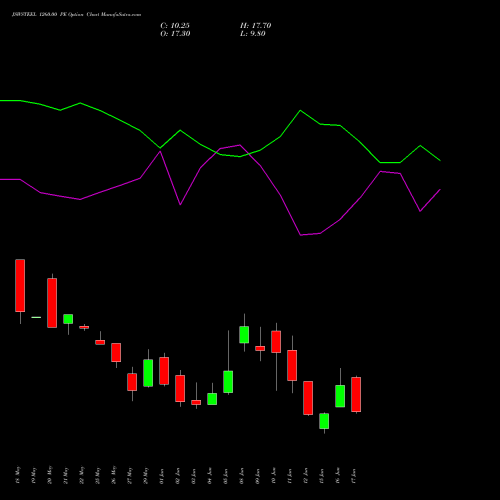Click the green candle for 16 Jun
Viewport: 500px width, 500px height.
(340, 396)
